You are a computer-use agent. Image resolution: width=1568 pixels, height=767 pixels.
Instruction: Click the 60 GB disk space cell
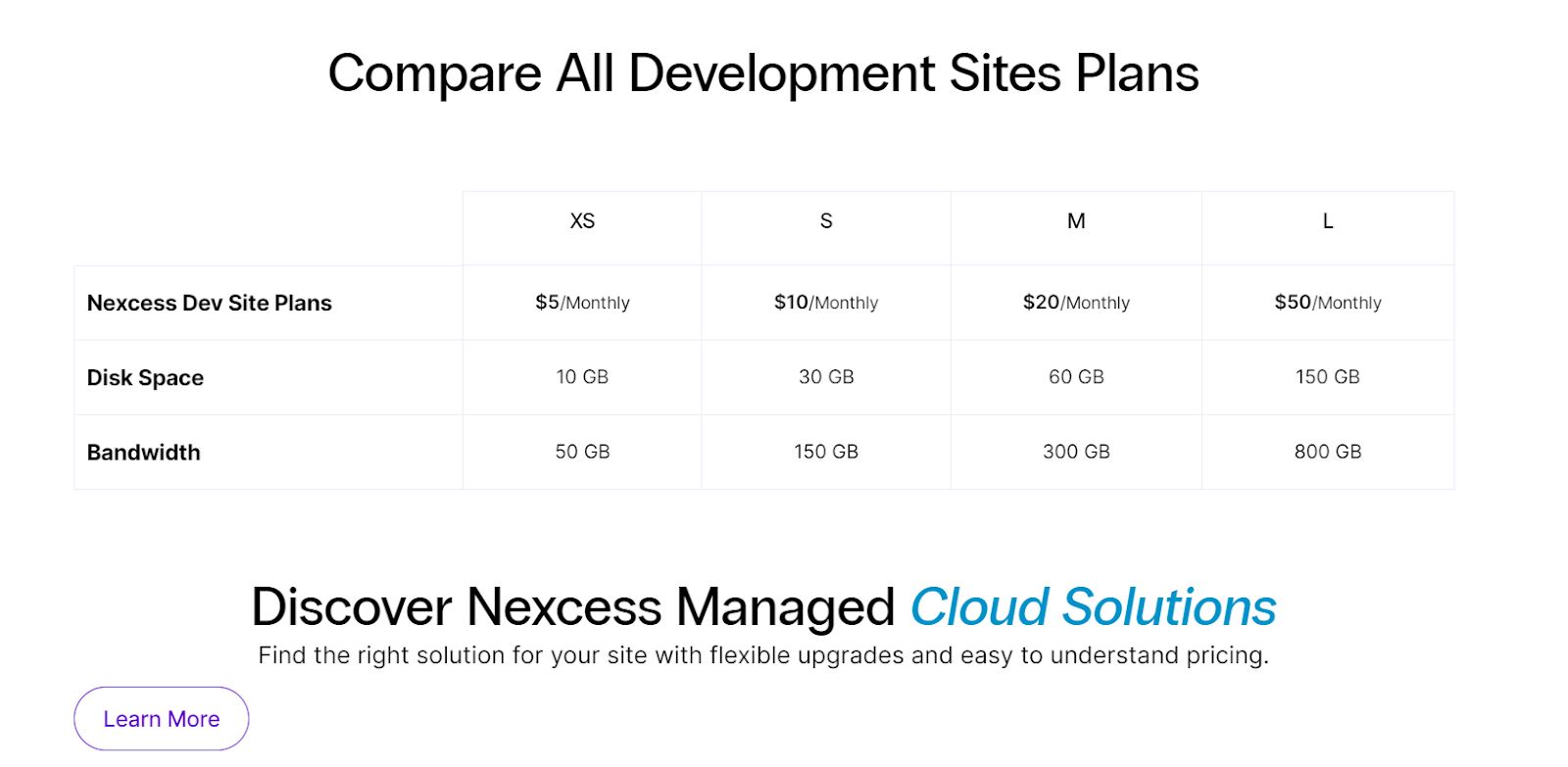pyautogui.click(x=1076, y=377)
